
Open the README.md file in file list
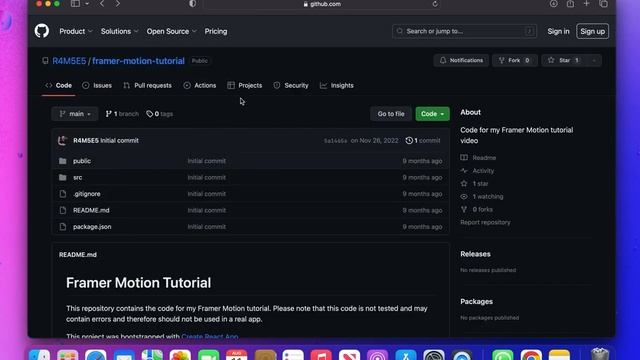[x=91, y=210]
